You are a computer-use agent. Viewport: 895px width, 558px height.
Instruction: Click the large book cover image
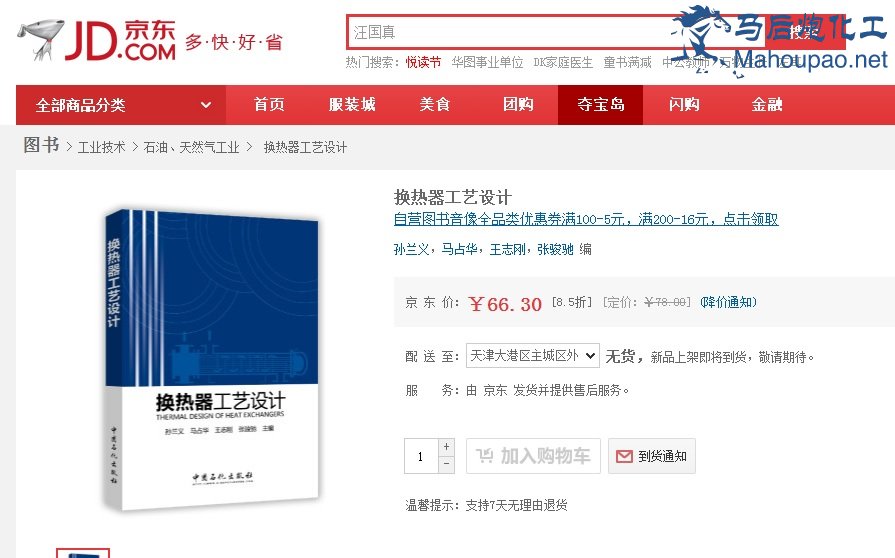(x=211, y=359)
